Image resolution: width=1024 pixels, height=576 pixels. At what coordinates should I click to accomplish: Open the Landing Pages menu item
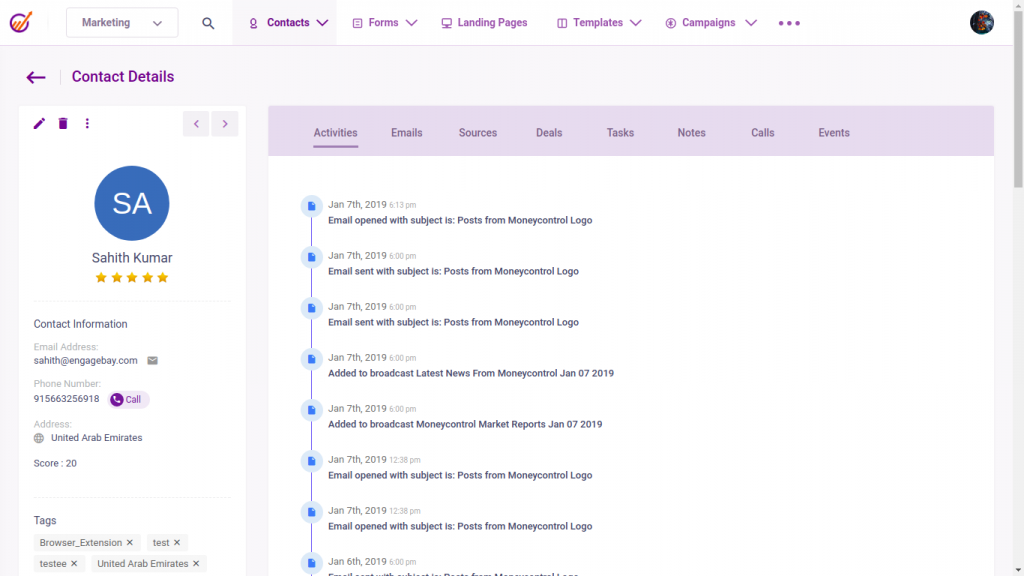point(484,23)
